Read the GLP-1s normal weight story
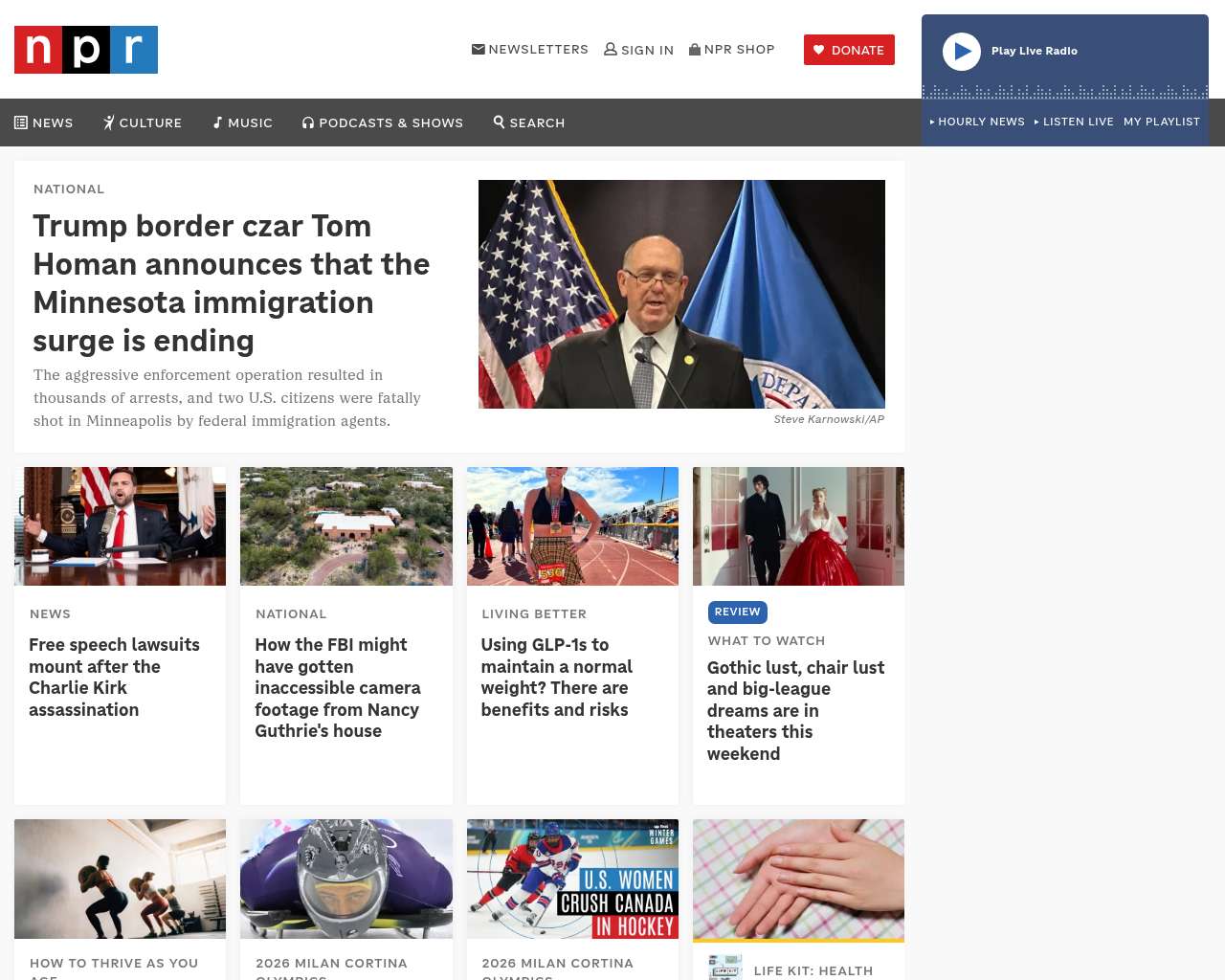 pyautogui.click(x=557, y=678)
